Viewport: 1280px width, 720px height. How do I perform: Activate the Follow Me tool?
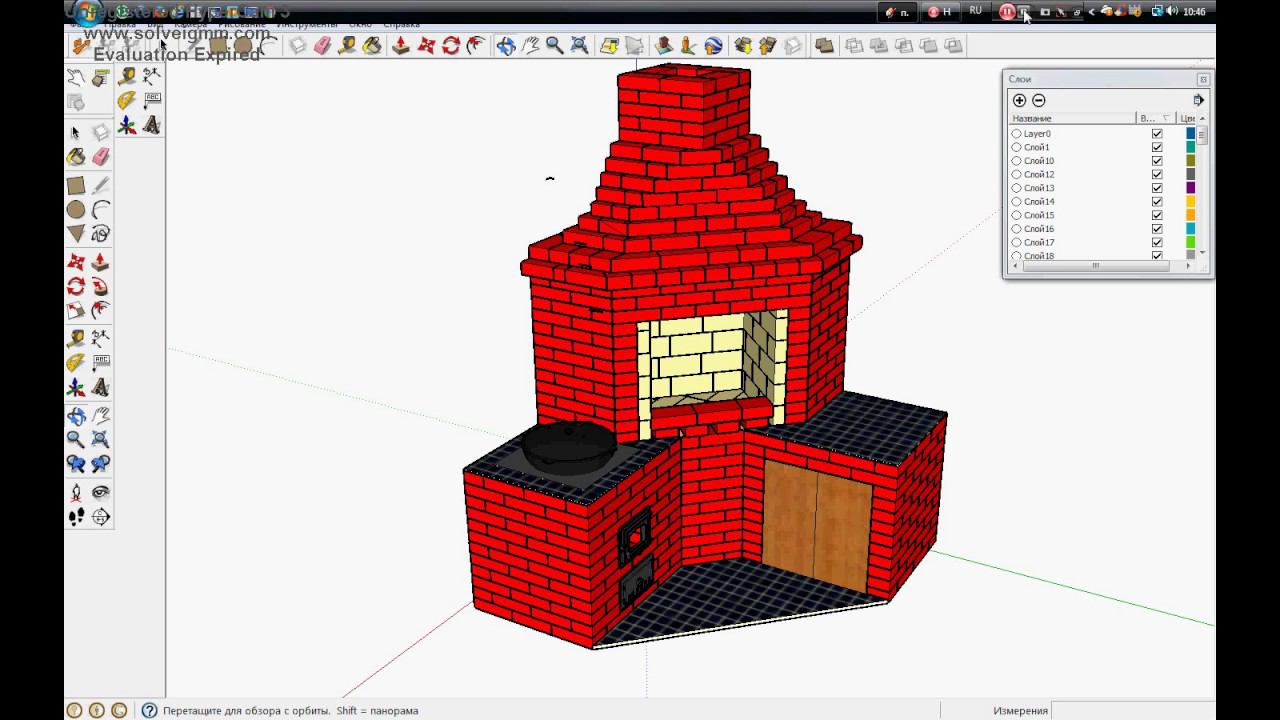100,287
